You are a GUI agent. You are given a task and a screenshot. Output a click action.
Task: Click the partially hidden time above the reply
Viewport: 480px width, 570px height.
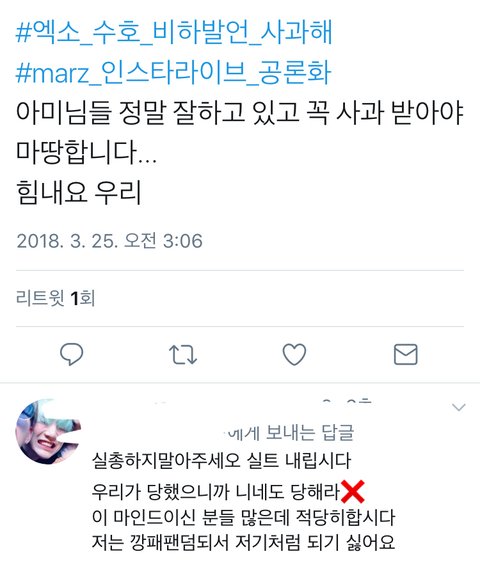[347, 402]
